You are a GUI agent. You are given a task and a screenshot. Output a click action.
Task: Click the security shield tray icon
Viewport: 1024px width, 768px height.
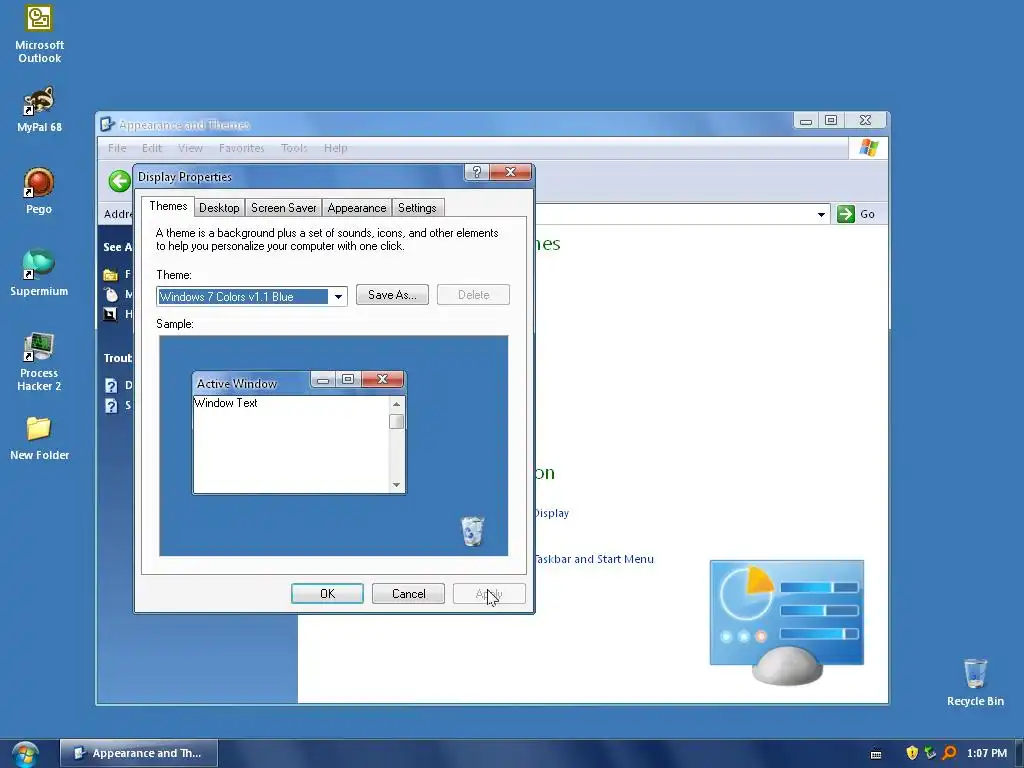(912, 753)
